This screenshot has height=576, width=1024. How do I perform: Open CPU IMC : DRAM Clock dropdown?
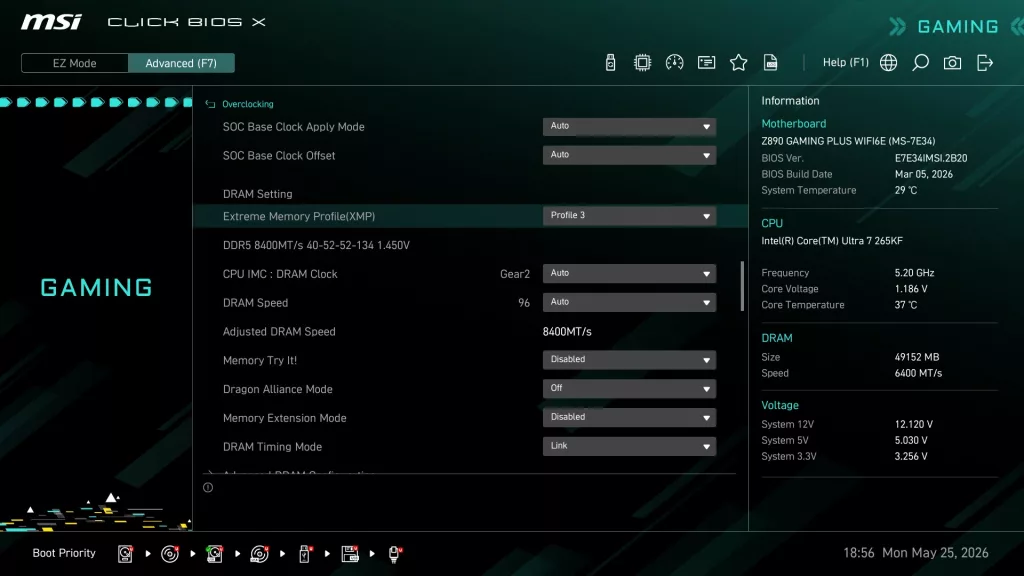click(x=629, y=273)
